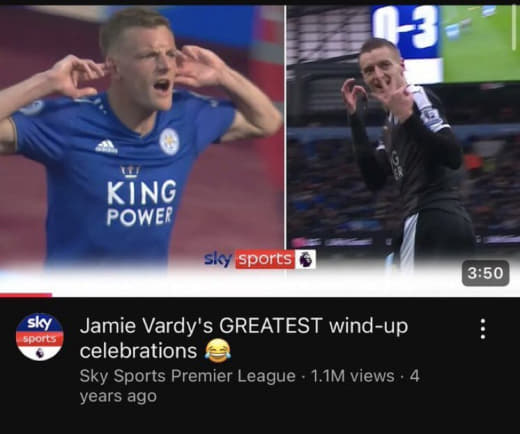Click the Premier League lion in channel avatar

[40, 353]
